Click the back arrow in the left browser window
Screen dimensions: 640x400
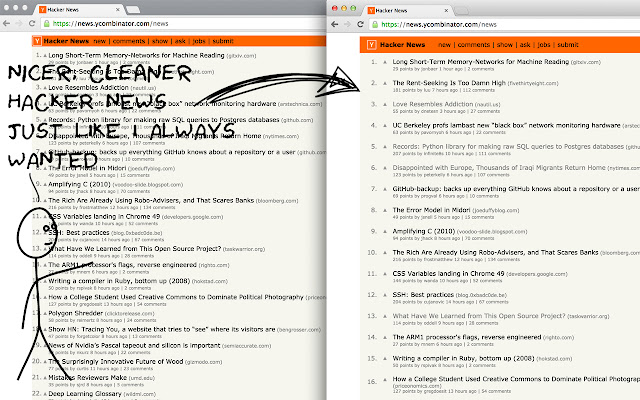pyautogui.click(x=6, y=24)
